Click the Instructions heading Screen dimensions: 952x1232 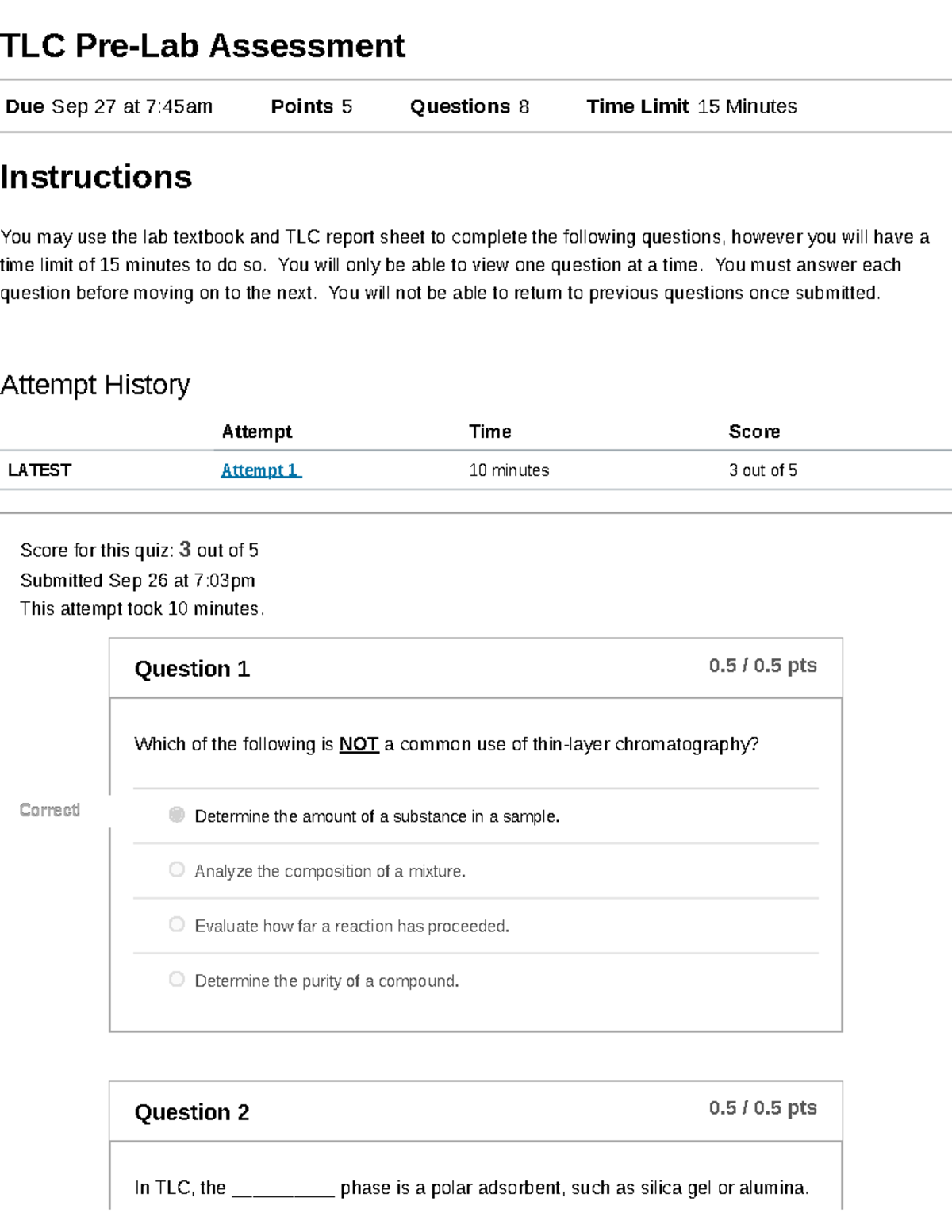click(x=96, y=177)
